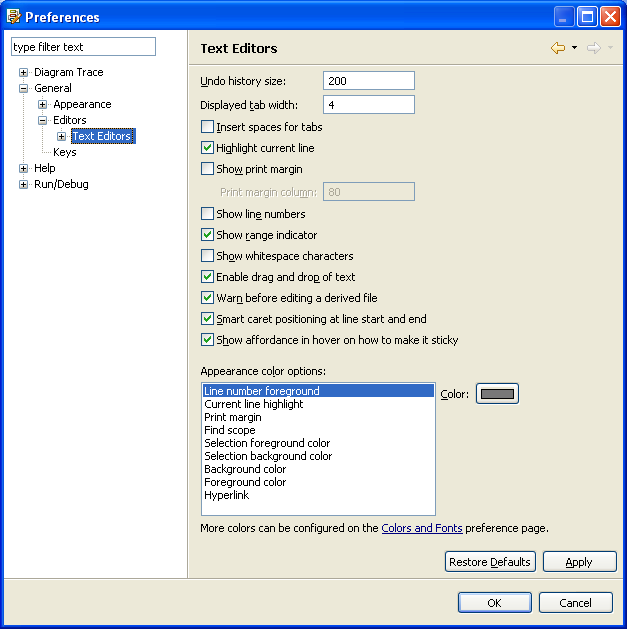Select Hyperlink in color list
627x629 pixels.
(x=318, y=495)
